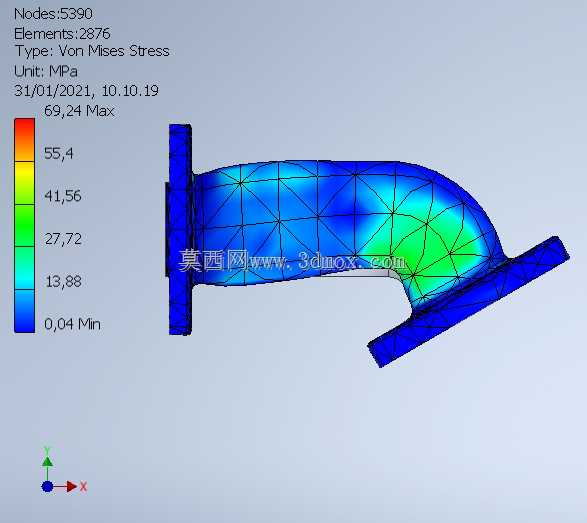
Task: Click the "0,04 Min" legend value
Action: point(72,324)
